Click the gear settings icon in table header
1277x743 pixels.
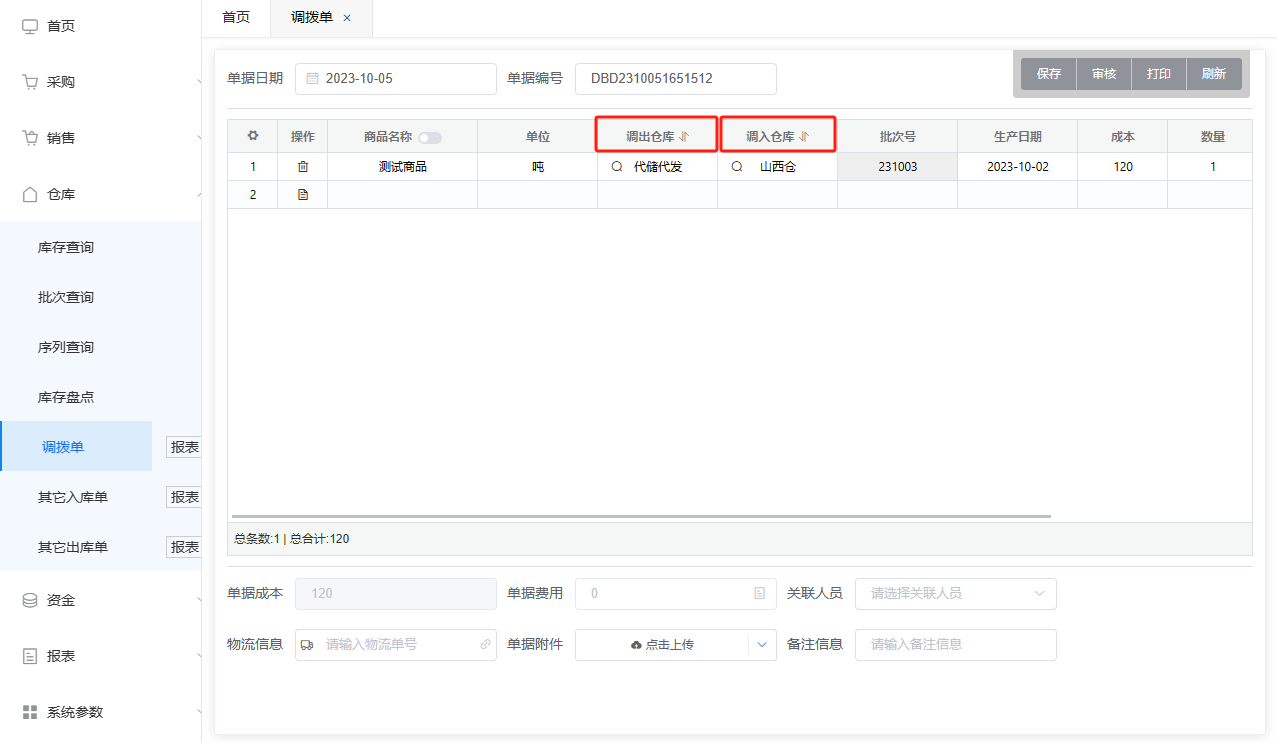(x=253, y=136)
